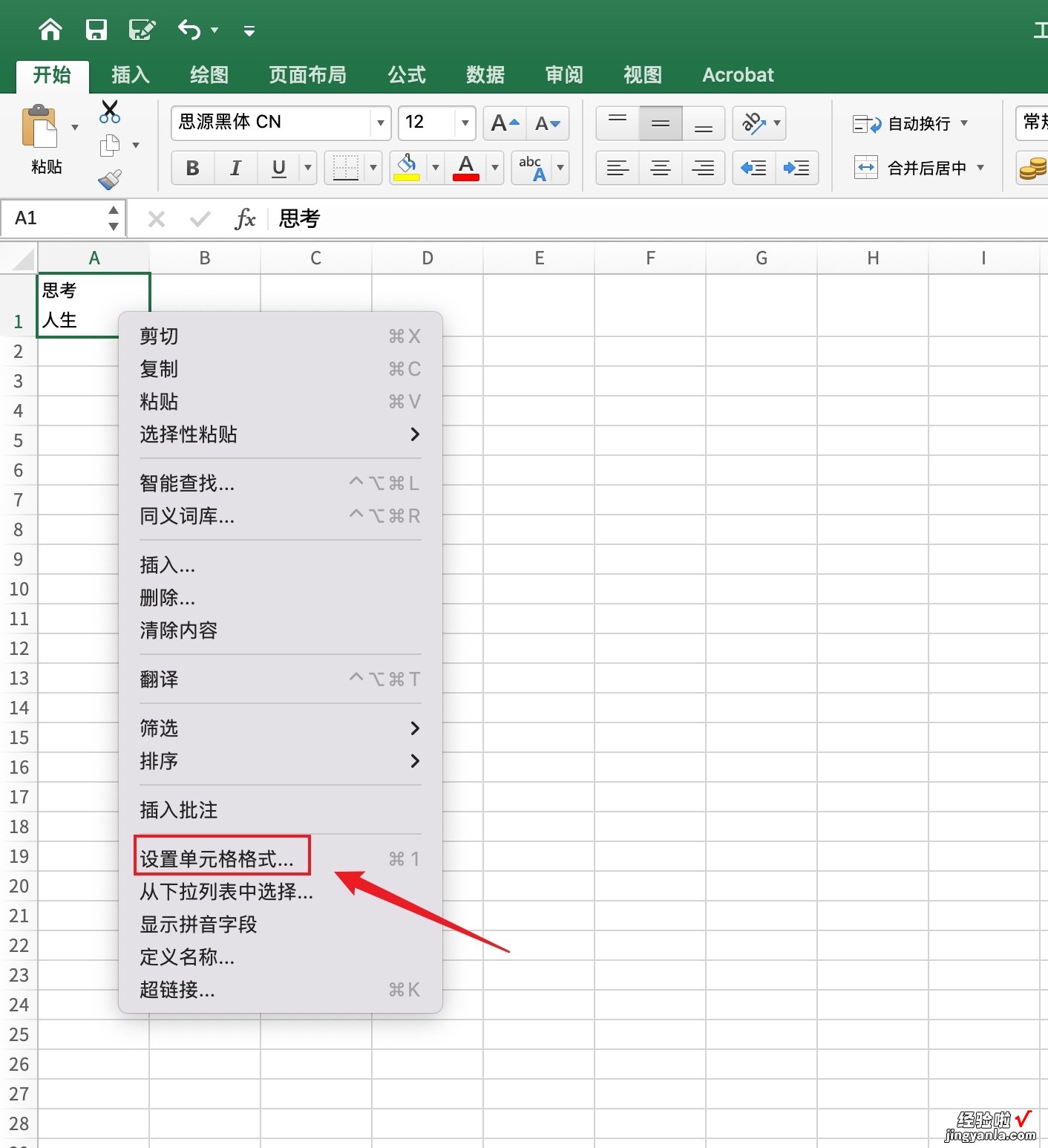
Task: Expand the 排序 submenu
Action: click(281, 761)
